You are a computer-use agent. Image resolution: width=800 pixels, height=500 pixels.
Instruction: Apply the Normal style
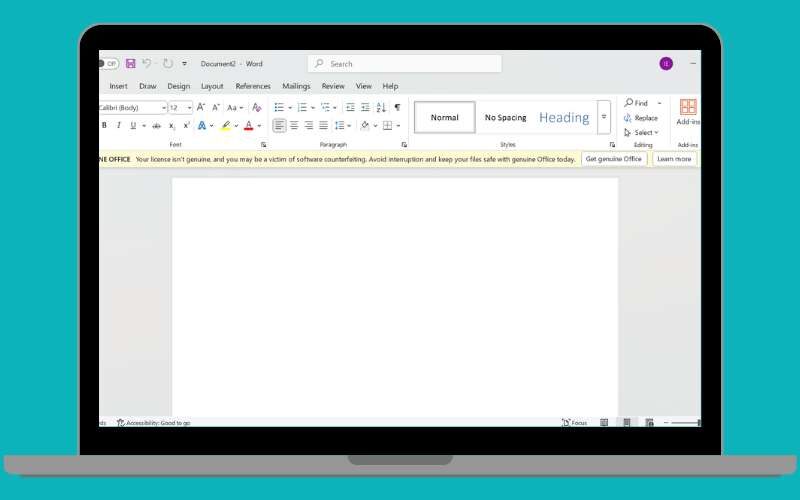point(444,117)
